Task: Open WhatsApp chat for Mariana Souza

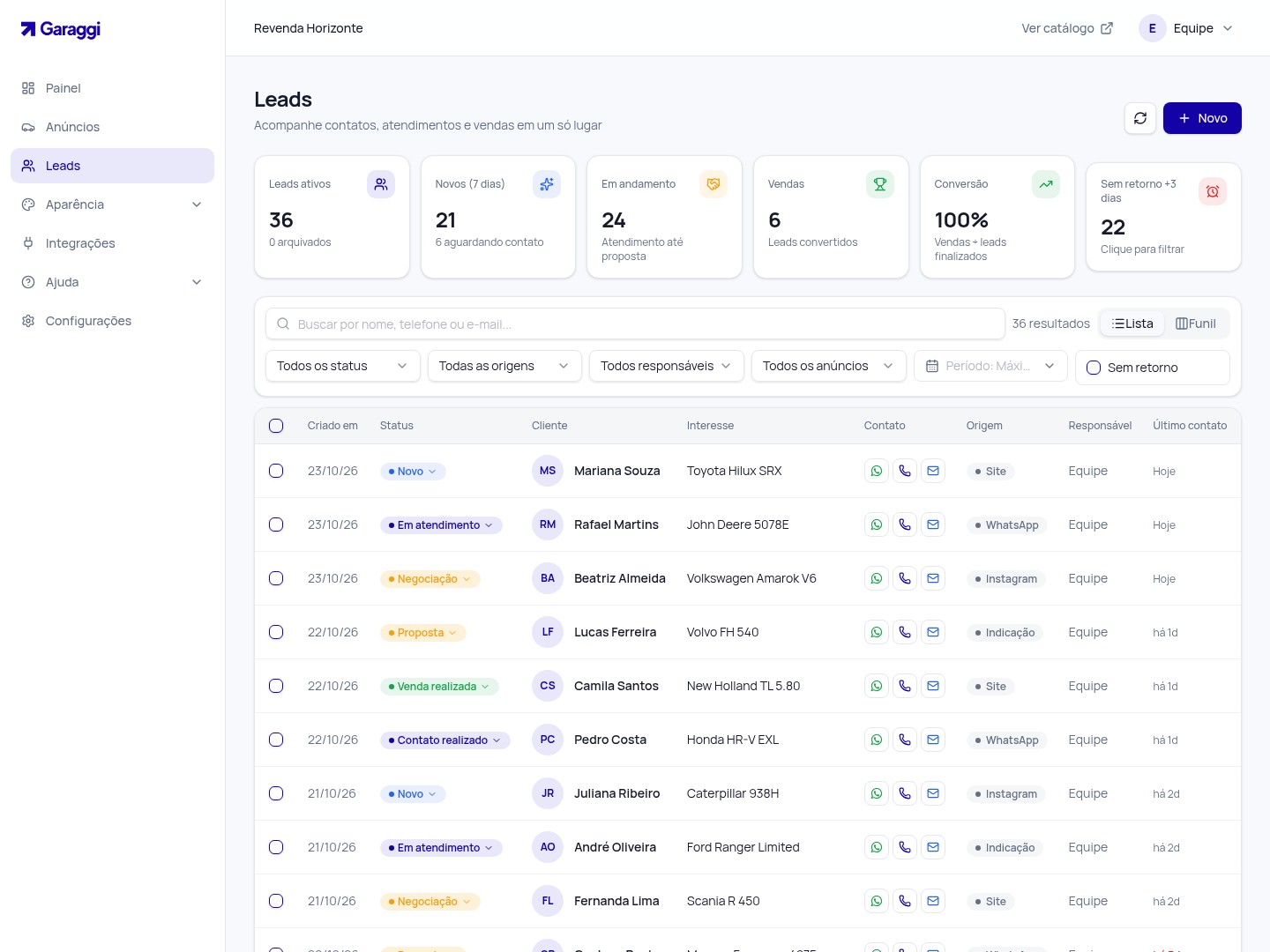Action: pyautogui.click(x=877, y=471)
